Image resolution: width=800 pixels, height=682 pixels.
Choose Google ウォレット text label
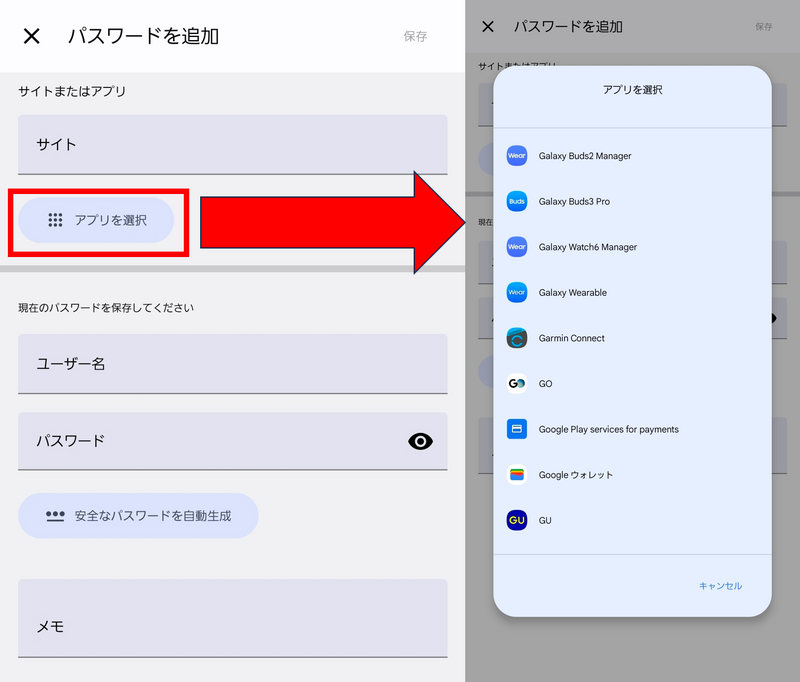pyautogui.click(x=576, y=475)
